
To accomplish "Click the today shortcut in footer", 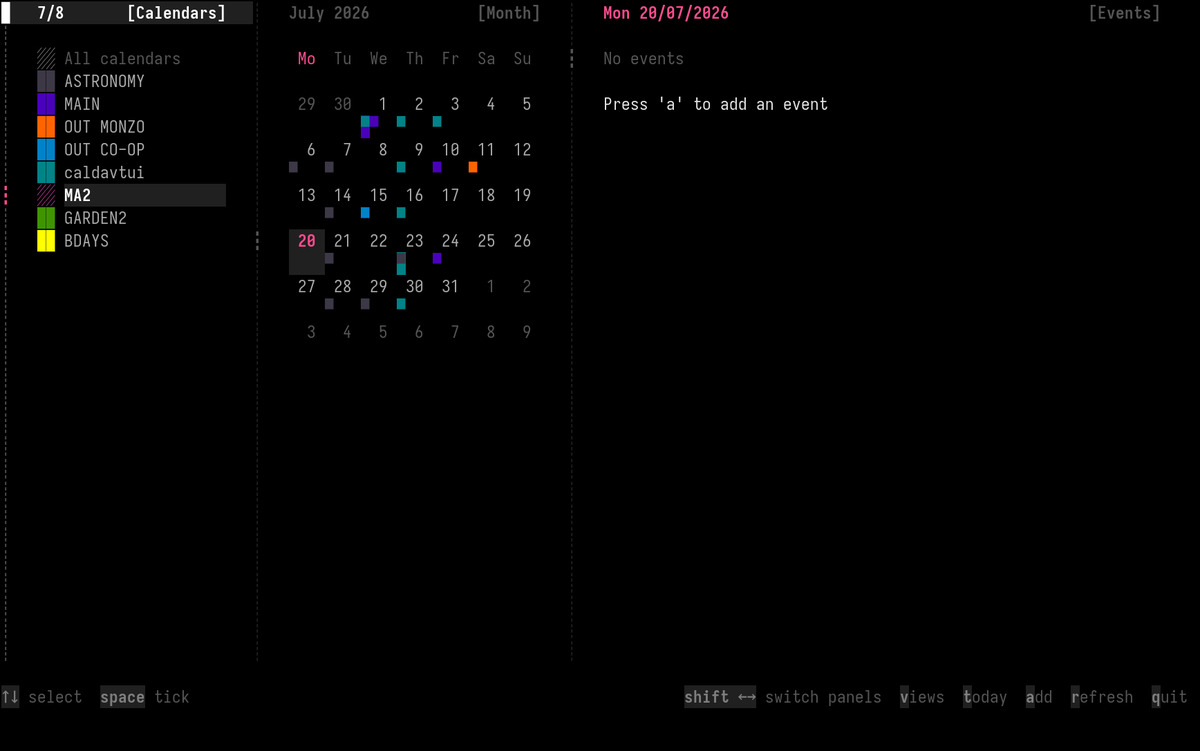I will (985, 697).
